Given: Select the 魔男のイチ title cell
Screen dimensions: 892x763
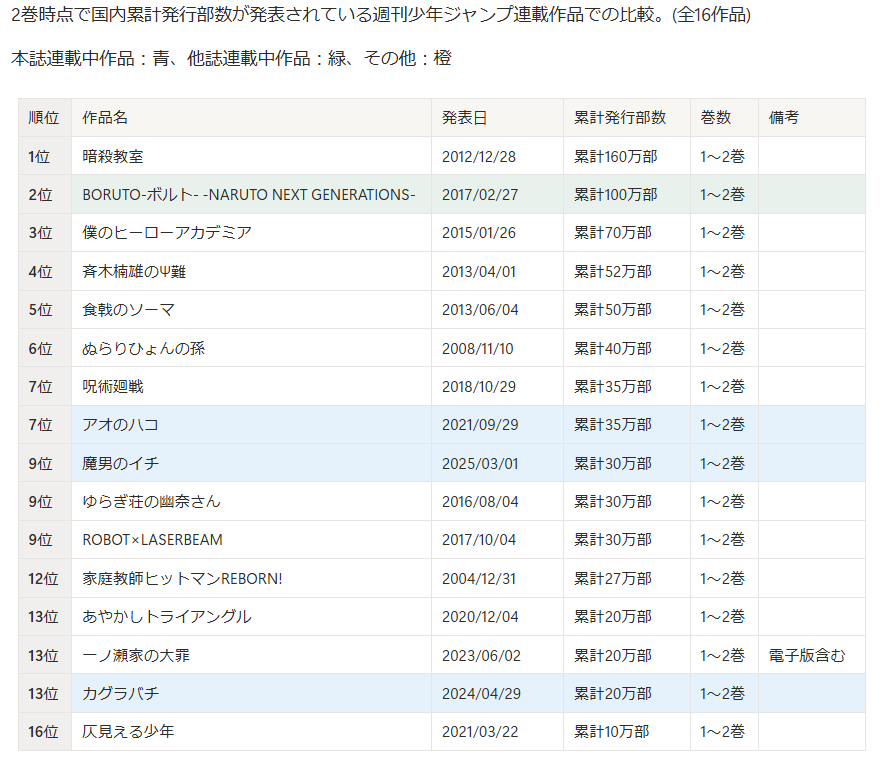Looking at the screenshot, I should (121, 463).
